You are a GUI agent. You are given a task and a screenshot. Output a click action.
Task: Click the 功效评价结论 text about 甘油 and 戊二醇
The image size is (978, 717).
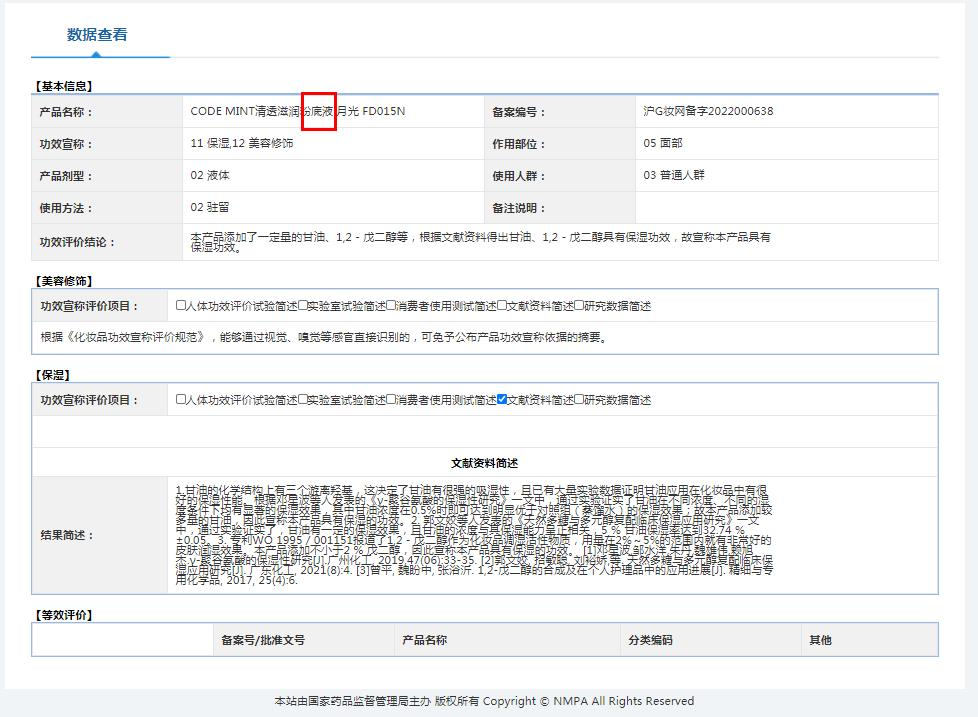click(x=480, y=242)
